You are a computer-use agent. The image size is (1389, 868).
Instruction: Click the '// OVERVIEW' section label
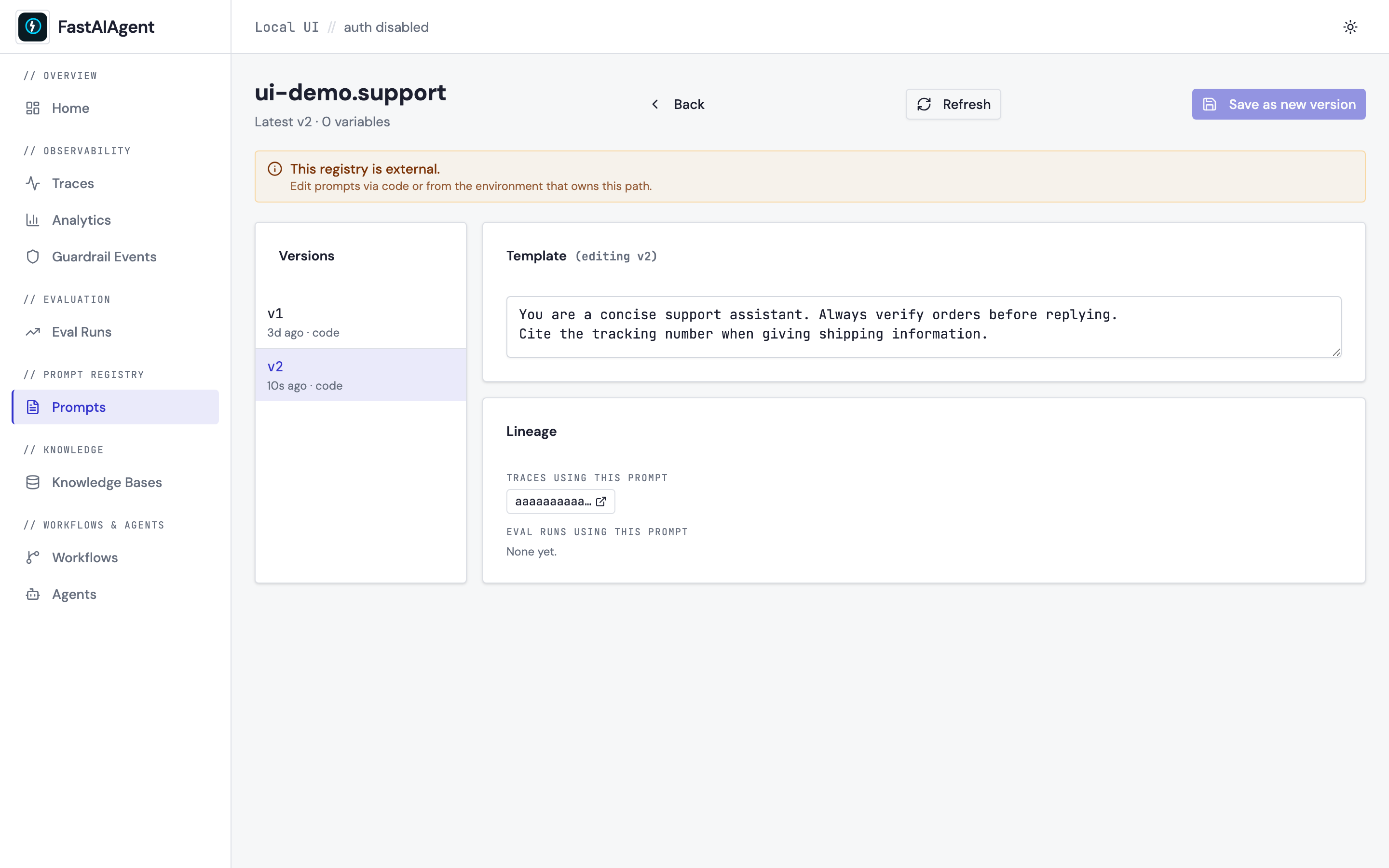pyautogui.click(x=60, y=76)
